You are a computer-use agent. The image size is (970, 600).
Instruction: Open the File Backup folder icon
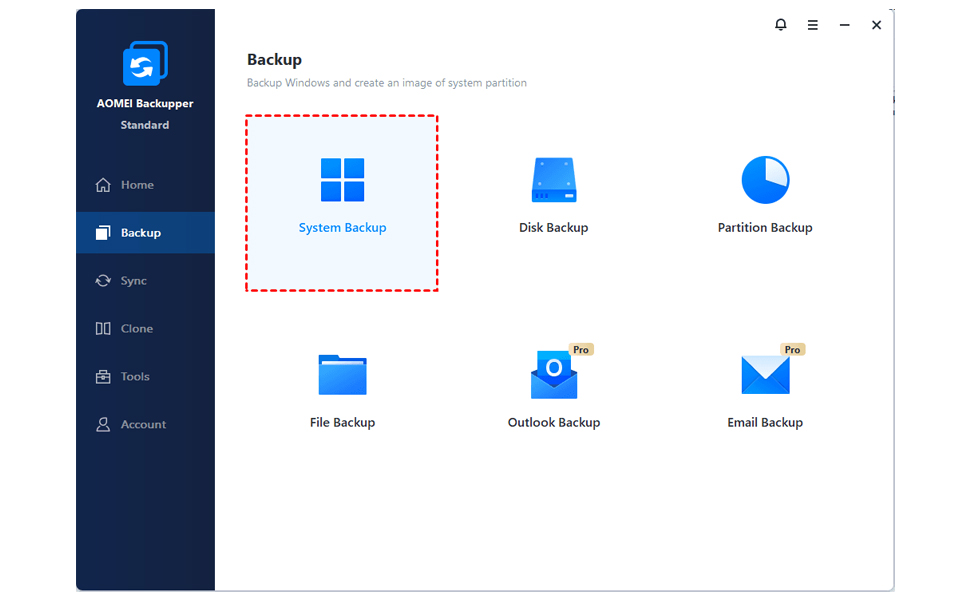click(x=342, y=374)
